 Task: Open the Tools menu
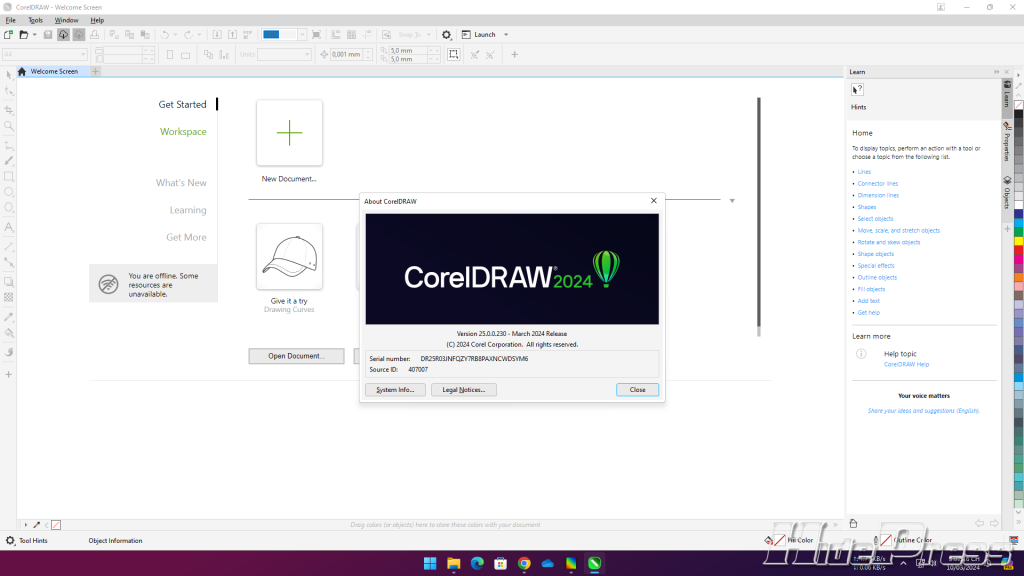[36, 20]
